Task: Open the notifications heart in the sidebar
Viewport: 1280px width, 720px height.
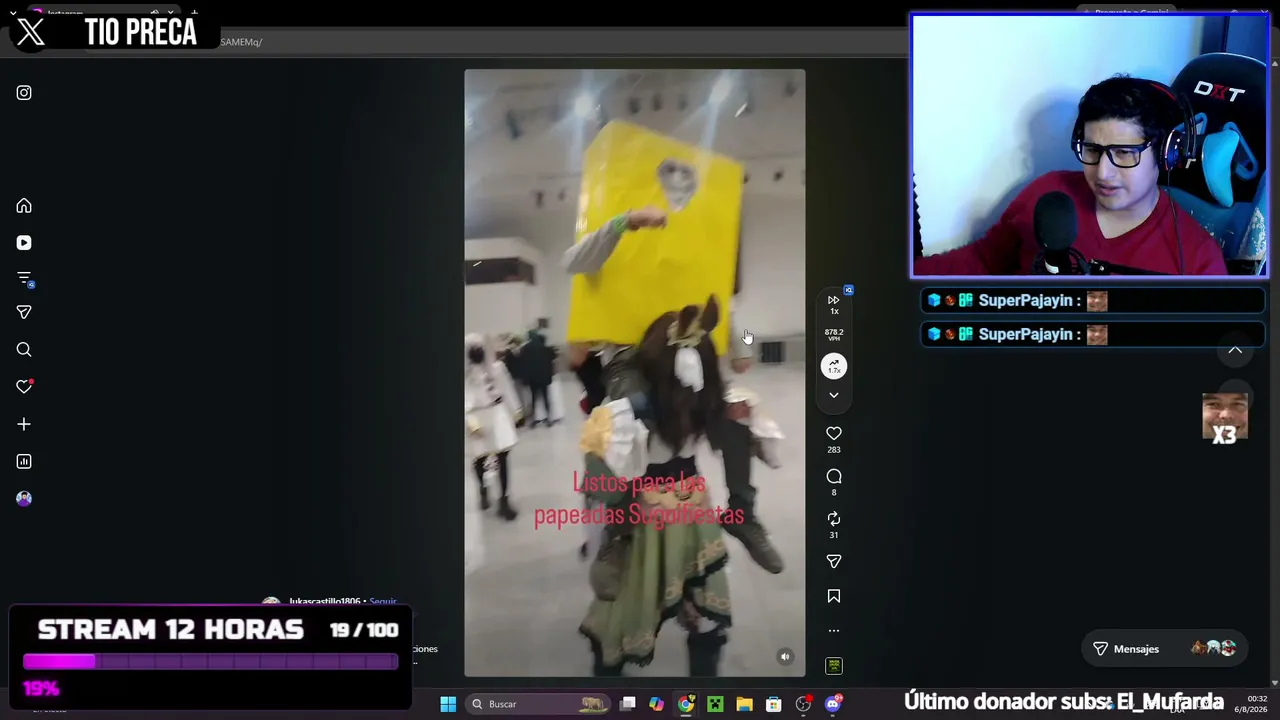Action: [x=24, y=387]
